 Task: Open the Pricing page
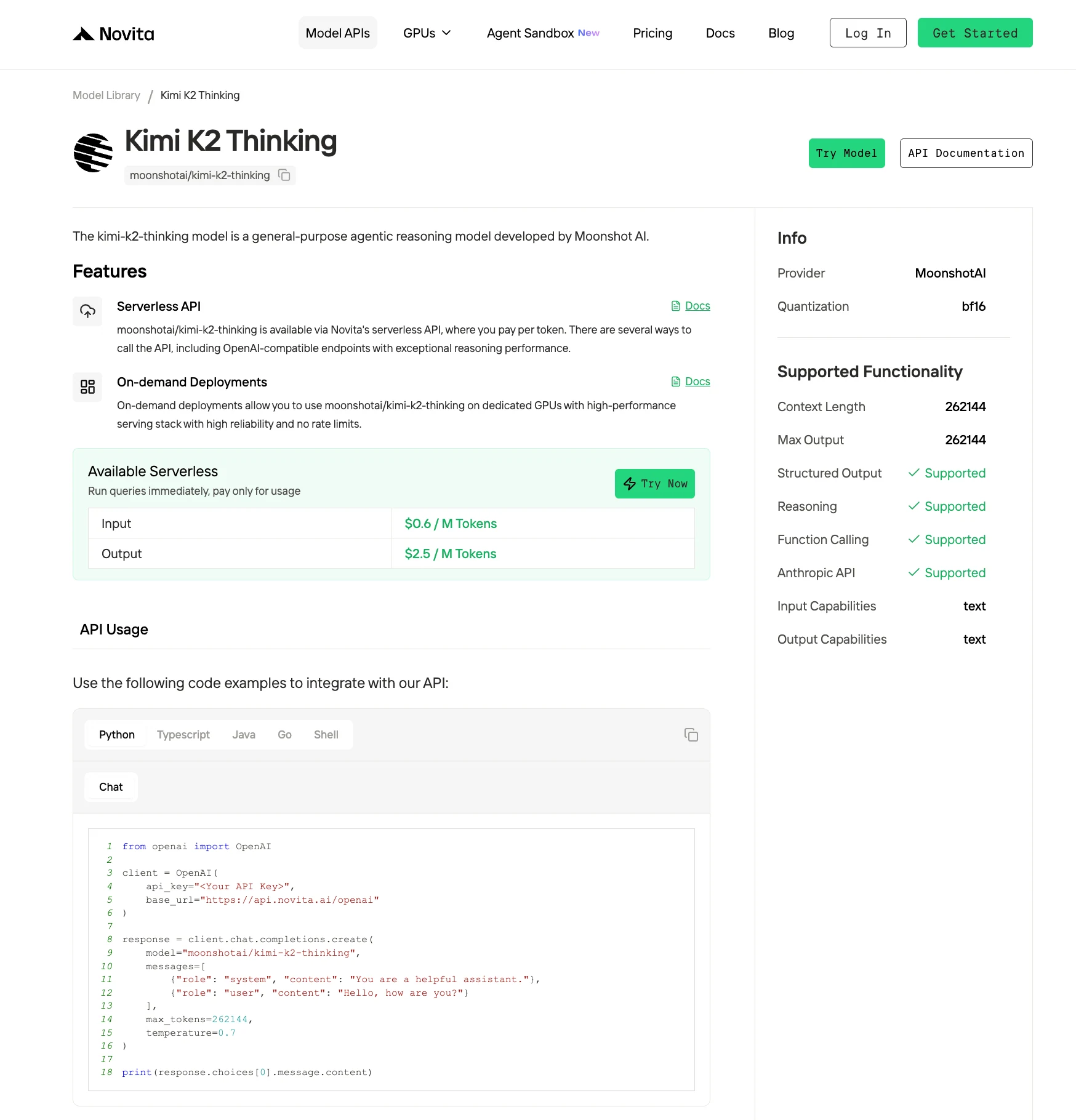pyautogui.click(x=652, y=33)
